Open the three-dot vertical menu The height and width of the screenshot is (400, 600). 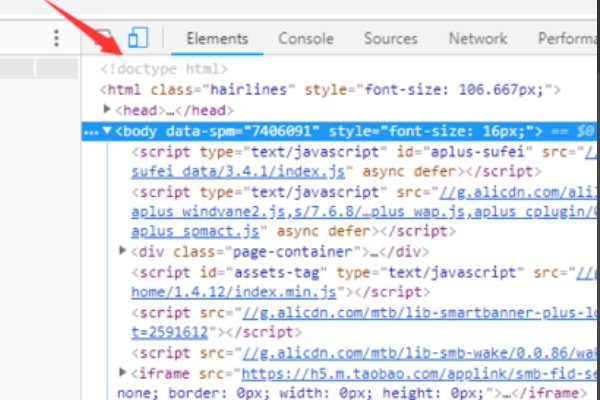point(57,39)
